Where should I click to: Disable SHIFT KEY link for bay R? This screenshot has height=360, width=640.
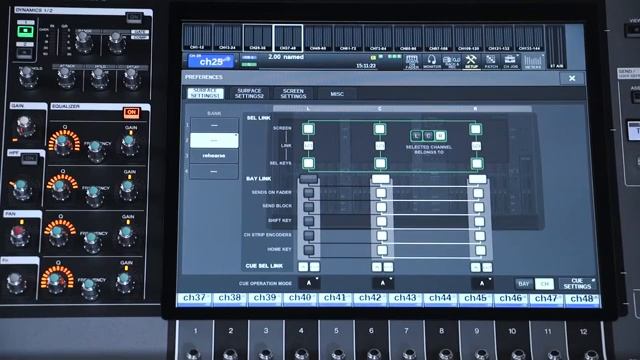pos(479,222)
